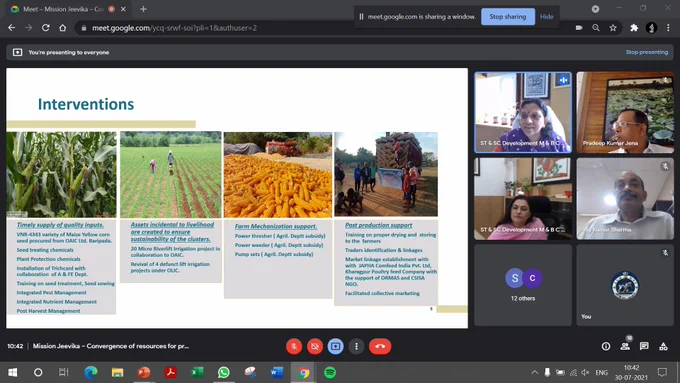Switch to Chrome on the taskbar

(x=304, y=372)
